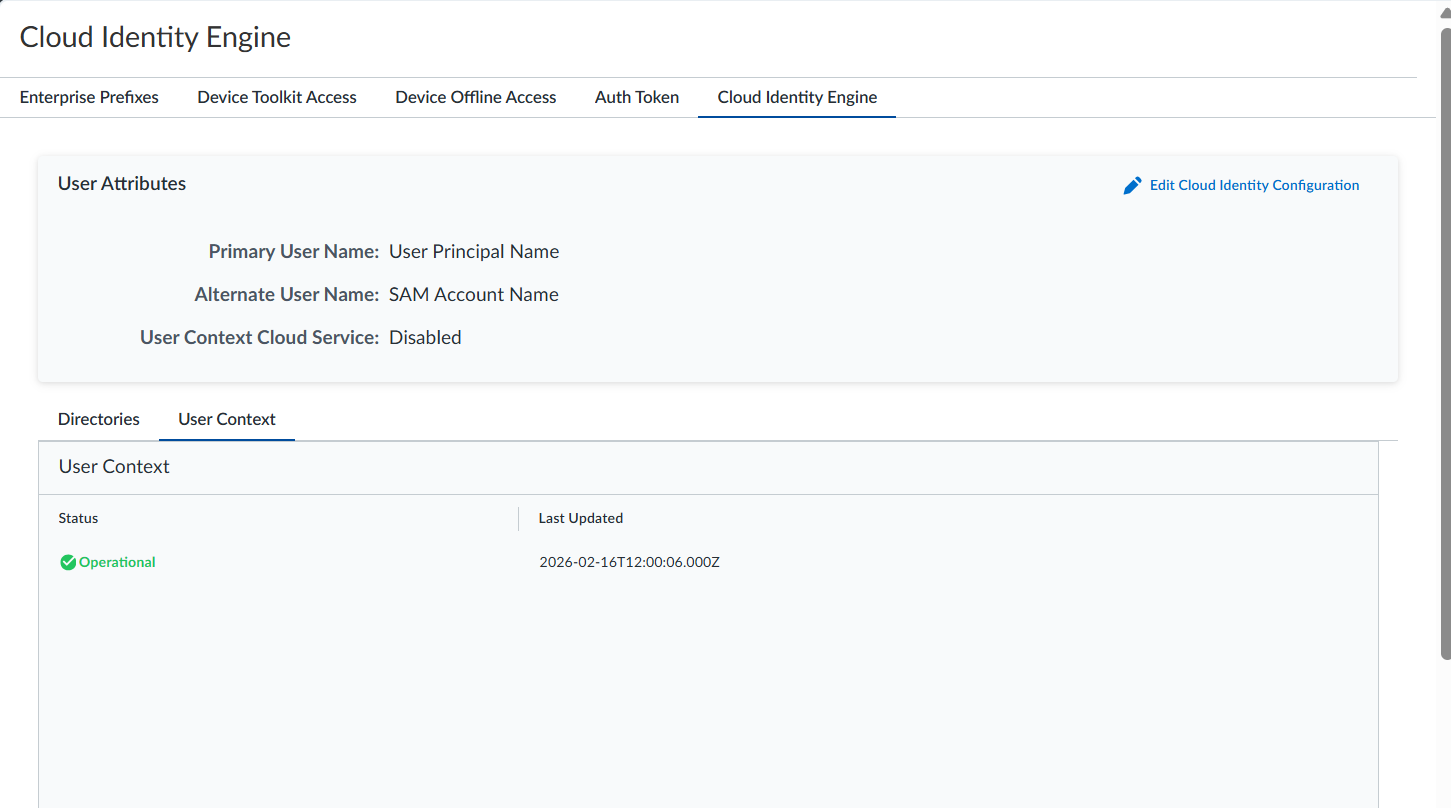Click the Operational status text
Viewport: 1451px width, 808px height.
[117, 563]
